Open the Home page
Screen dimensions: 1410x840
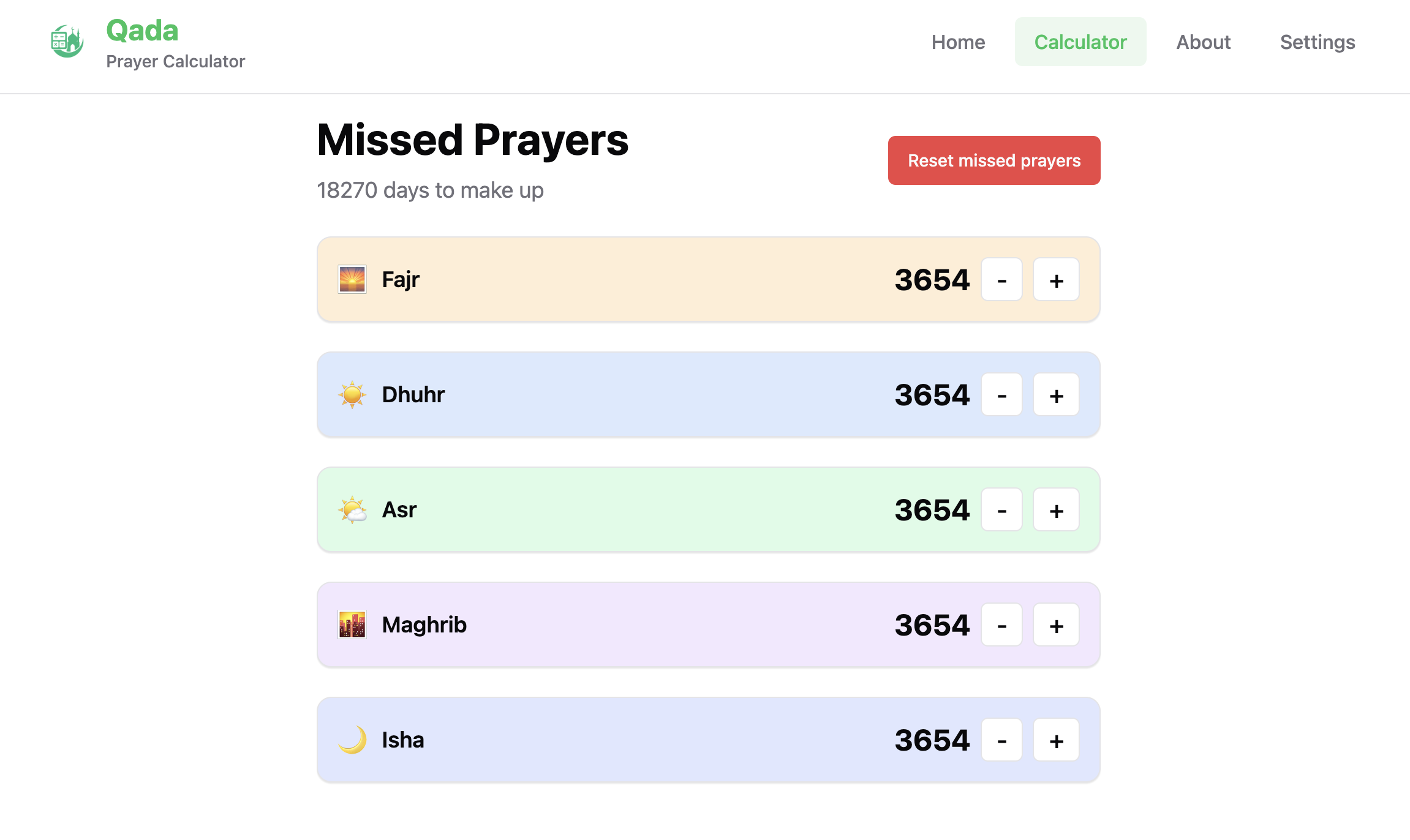[958, 42]
